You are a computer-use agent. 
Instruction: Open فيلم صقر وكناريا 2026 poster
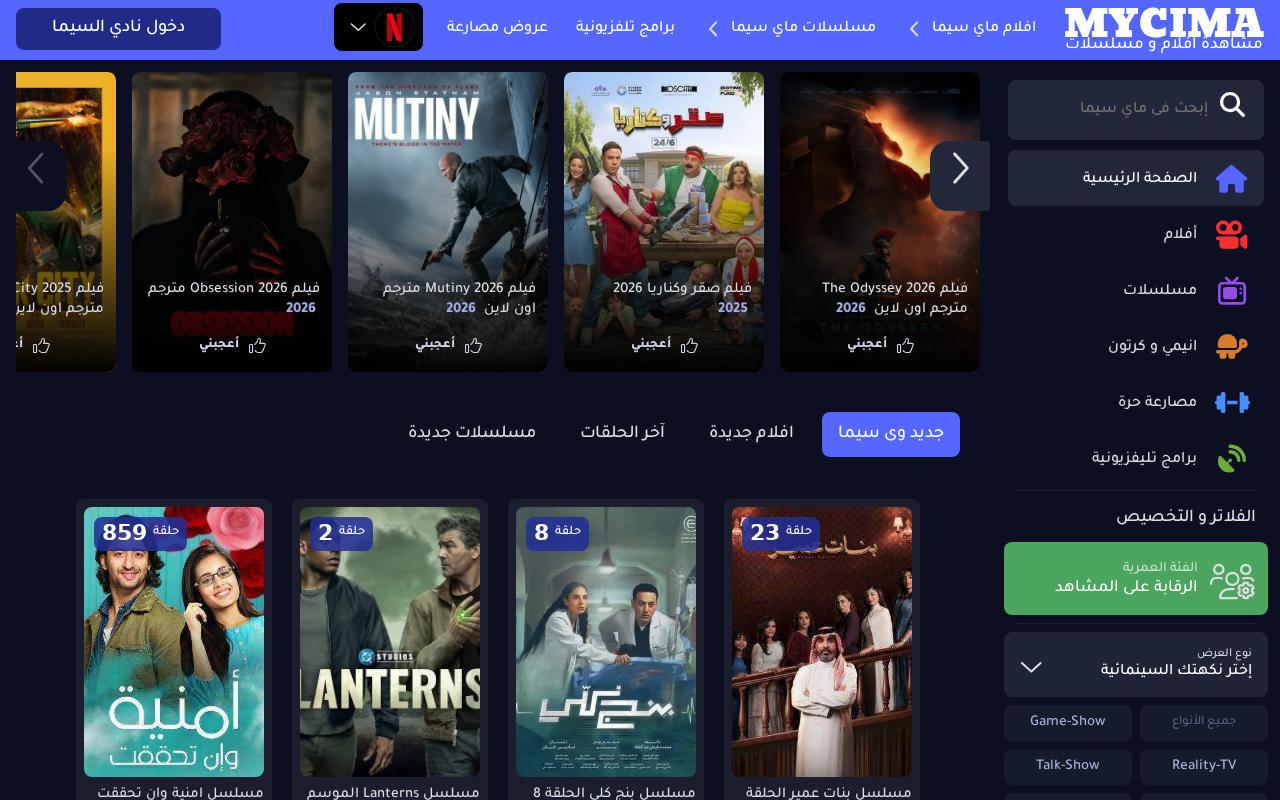[x=664, y=222]
